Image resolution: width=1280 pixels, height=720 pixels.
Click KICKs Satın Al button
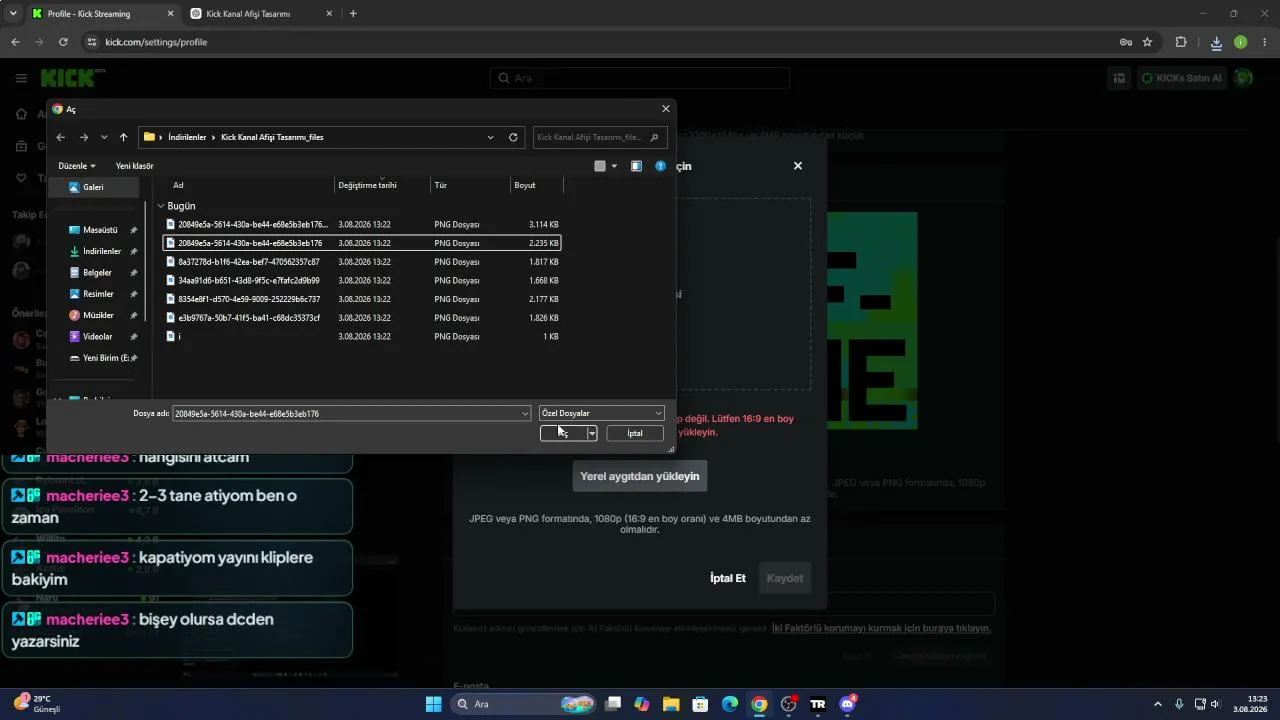click(1181, 78)
